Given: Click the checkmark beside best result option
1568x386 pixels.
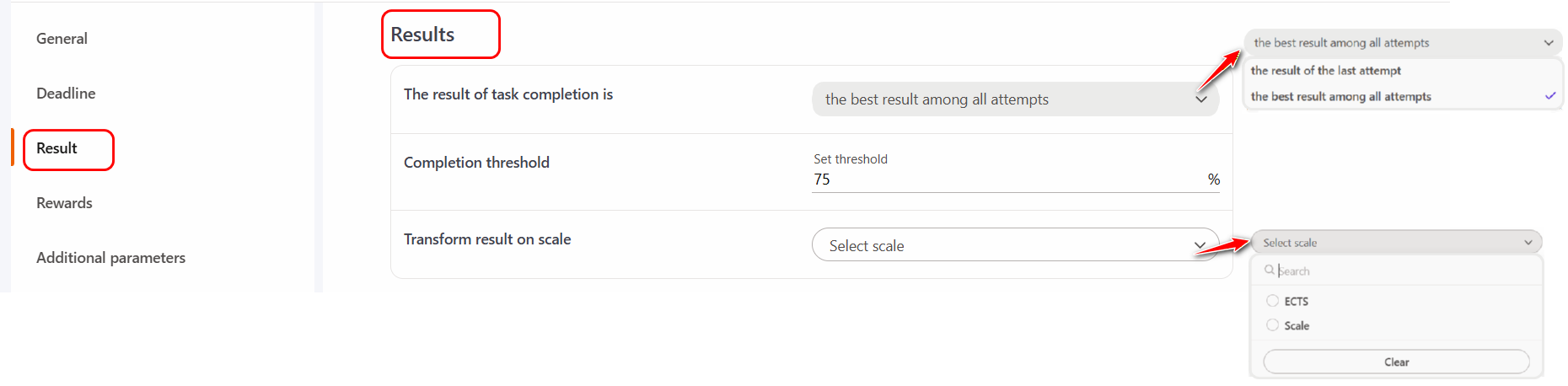Looking at the screenshot, I should coord(1549,96).
